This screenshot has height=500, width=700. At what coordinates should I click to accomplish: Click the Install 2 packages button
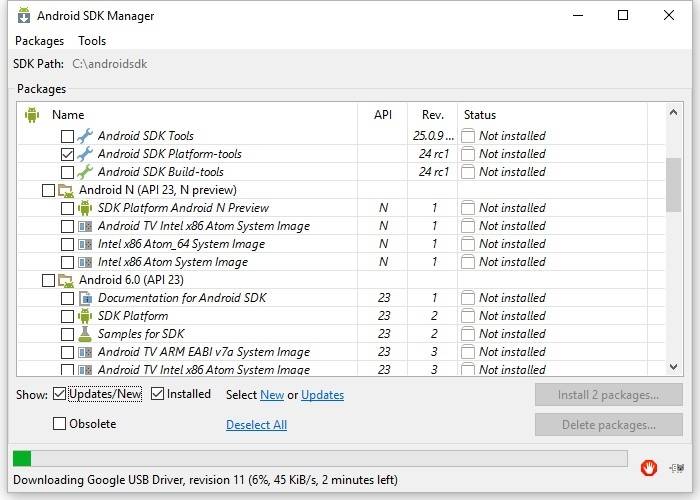tap(608, 395)
